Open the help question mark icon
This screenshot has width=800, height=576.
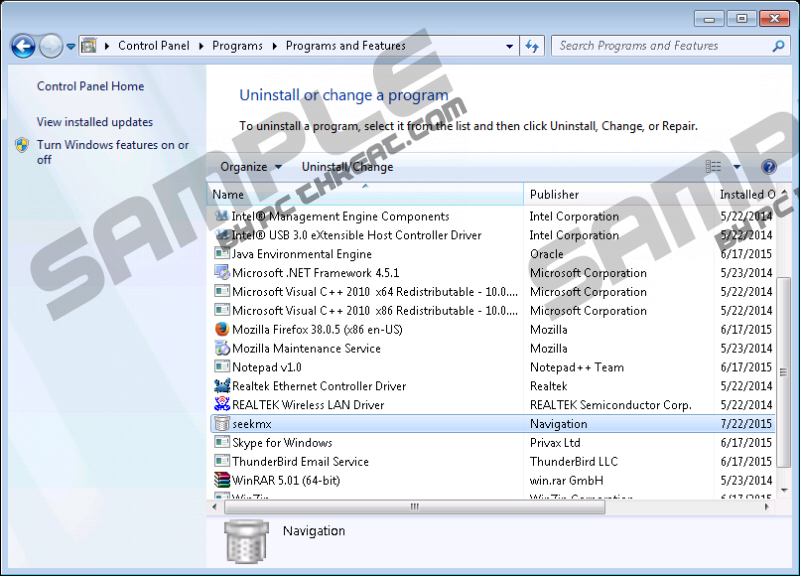point(769,167)
